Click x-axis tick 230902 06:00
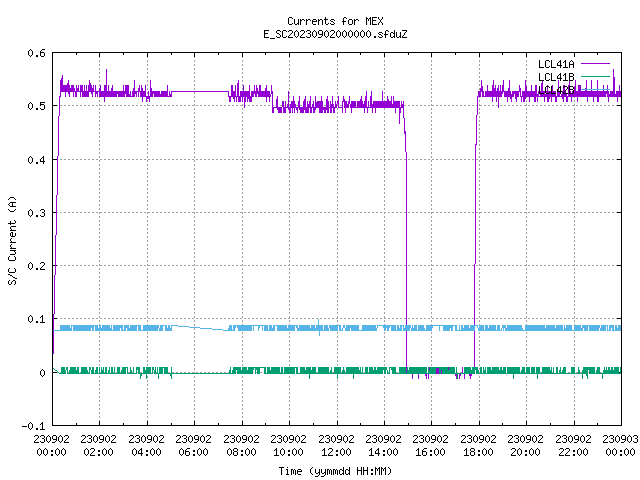 tap(194, 445)
